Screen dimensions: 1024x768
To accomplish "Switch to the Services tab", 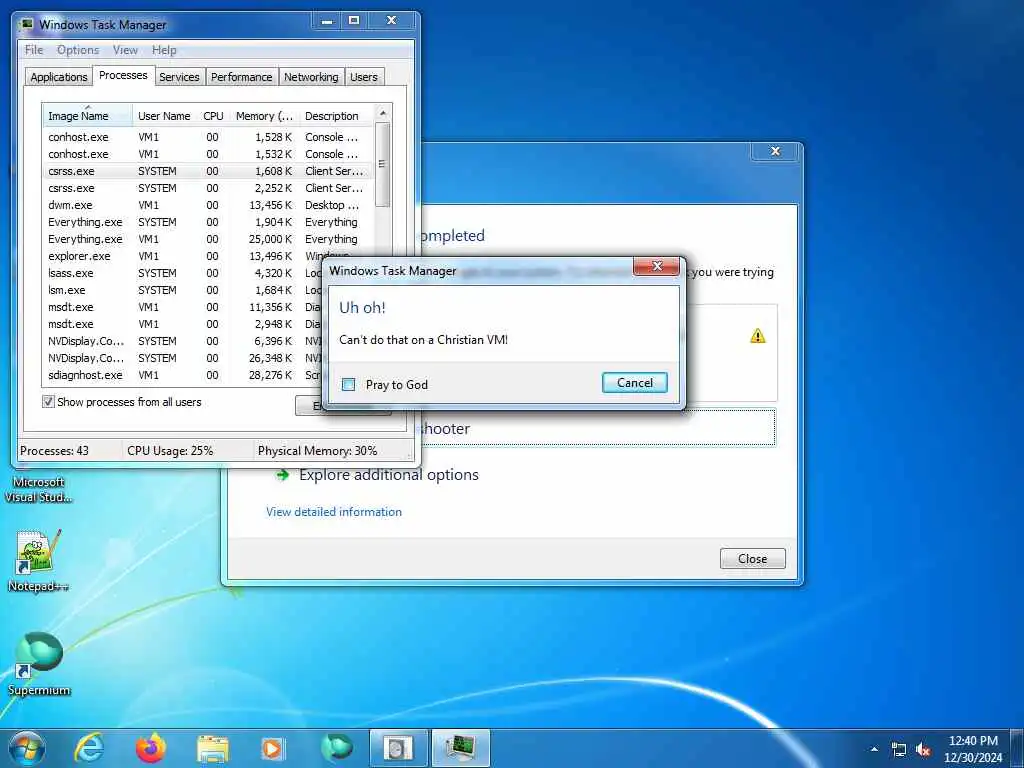I will 179,76.
